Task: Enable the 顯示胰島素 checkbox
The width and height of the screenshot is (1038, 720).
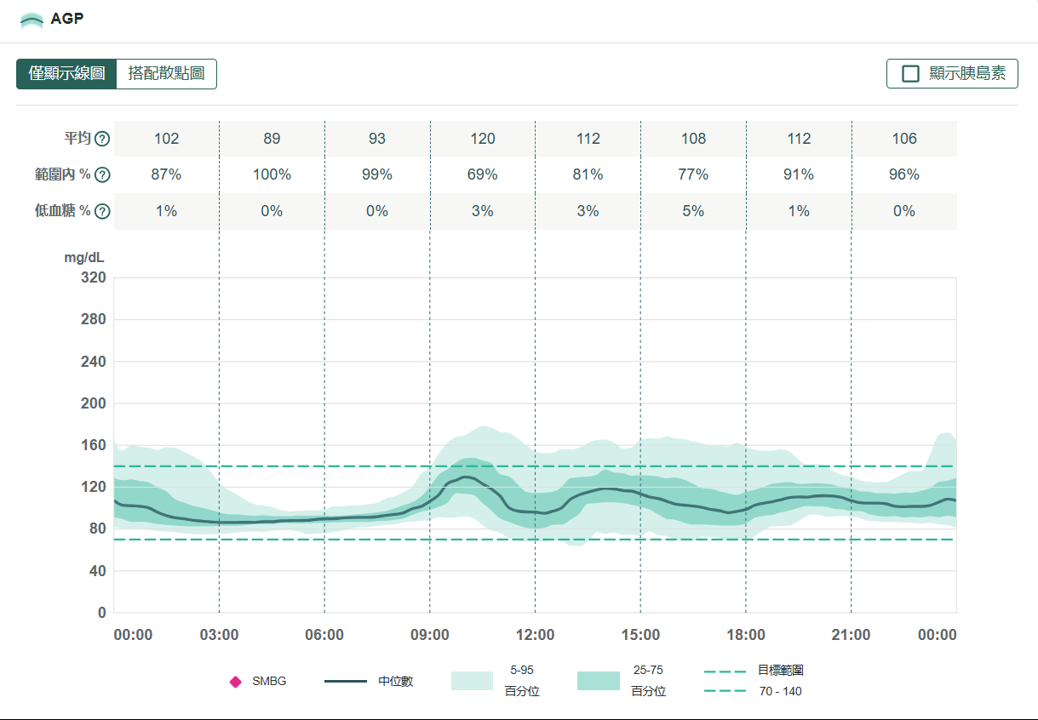Action: click(910, 74)
